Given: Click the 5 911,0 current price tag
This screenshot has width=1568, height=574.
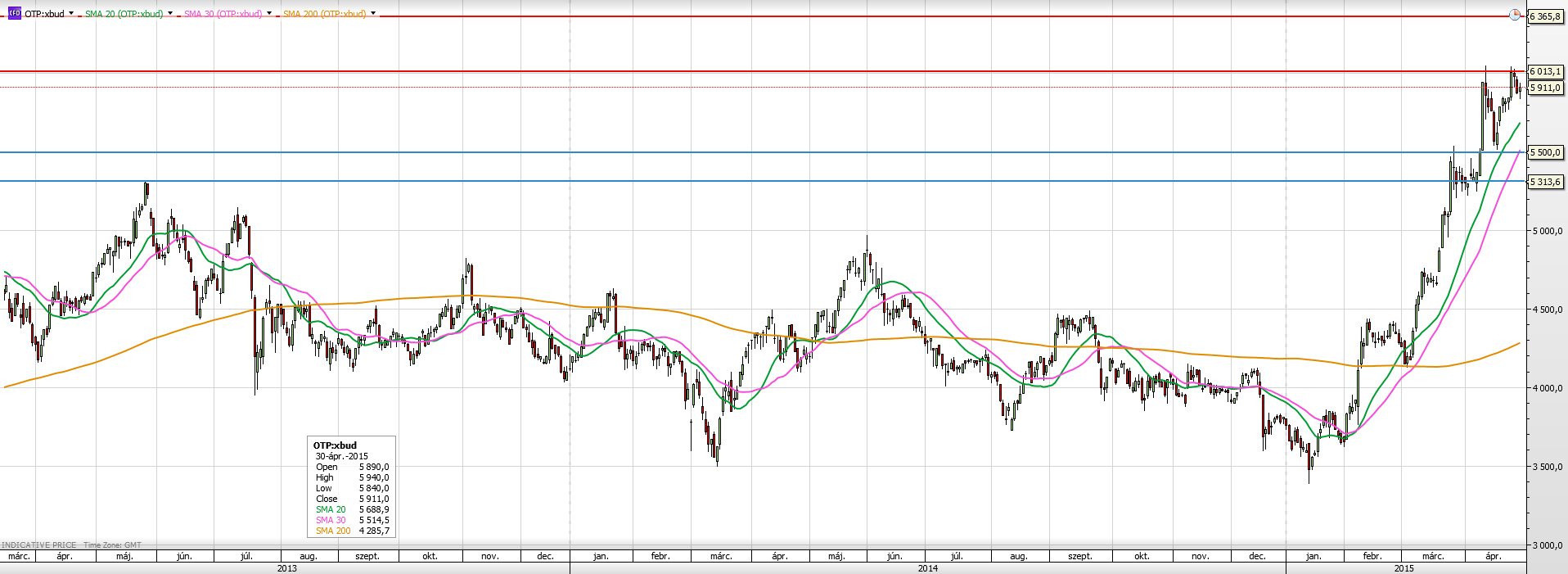Looking at the screenshot, I should [1545, 88].
